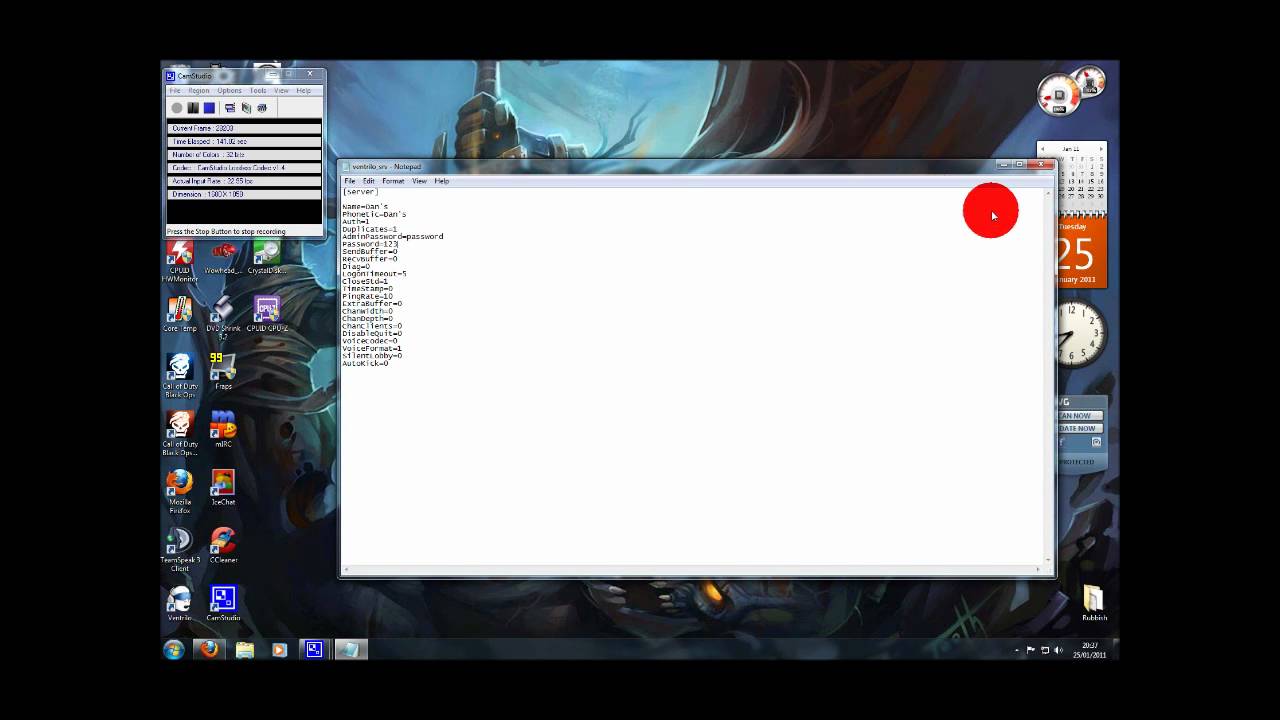Open CamStudio Options menu
The height and width of the screenshot is (720, 1280).
point(230,91)
